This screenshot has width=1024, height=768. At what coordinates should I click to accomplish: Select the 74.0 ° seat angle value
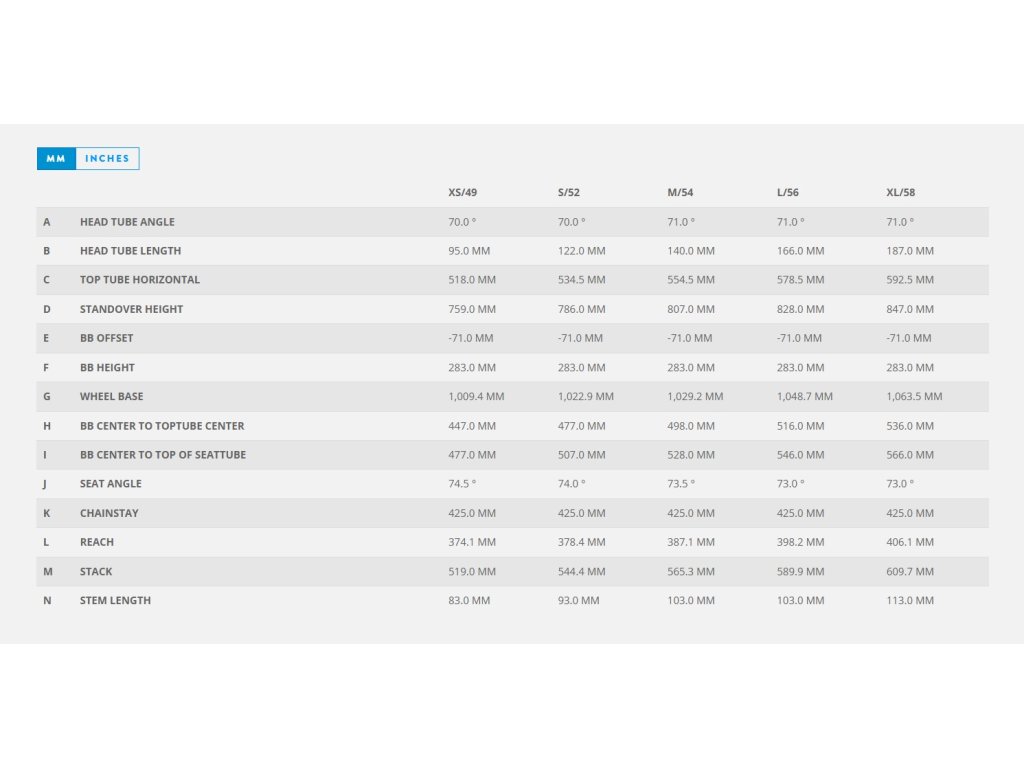(x=571, y=484)
